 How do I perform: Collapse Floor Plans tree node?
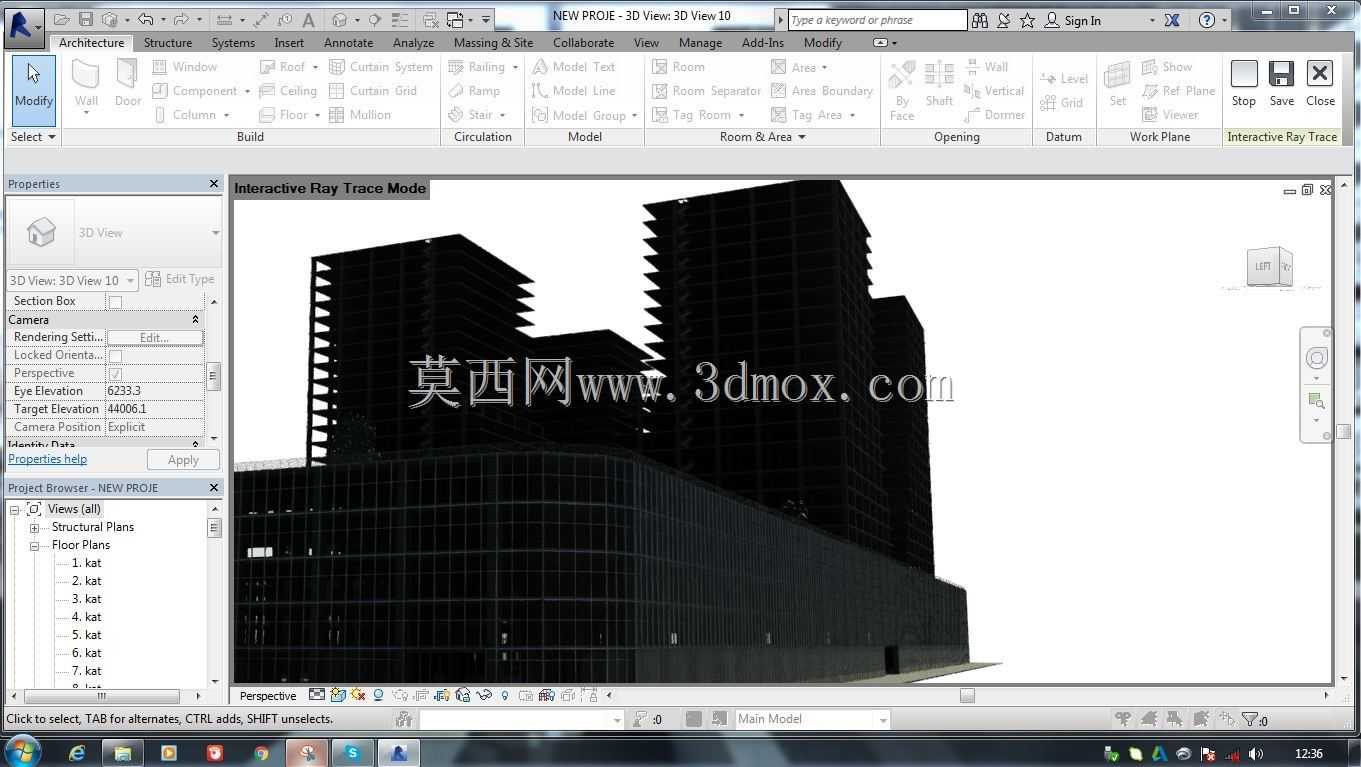[x=34, y=546]
